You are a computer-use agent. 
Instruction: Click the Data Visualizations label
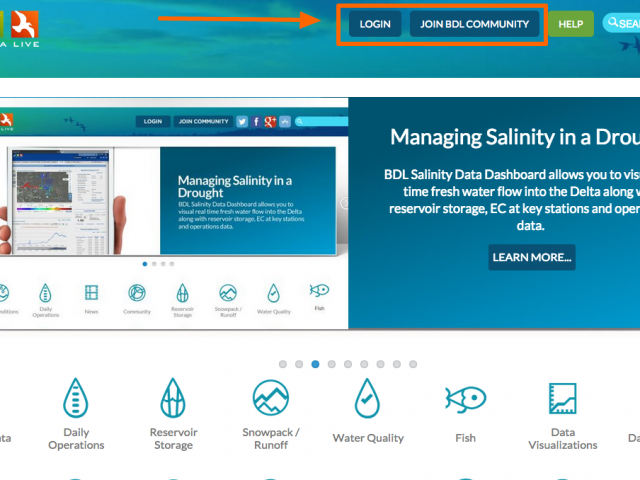(x=563, y=438)
